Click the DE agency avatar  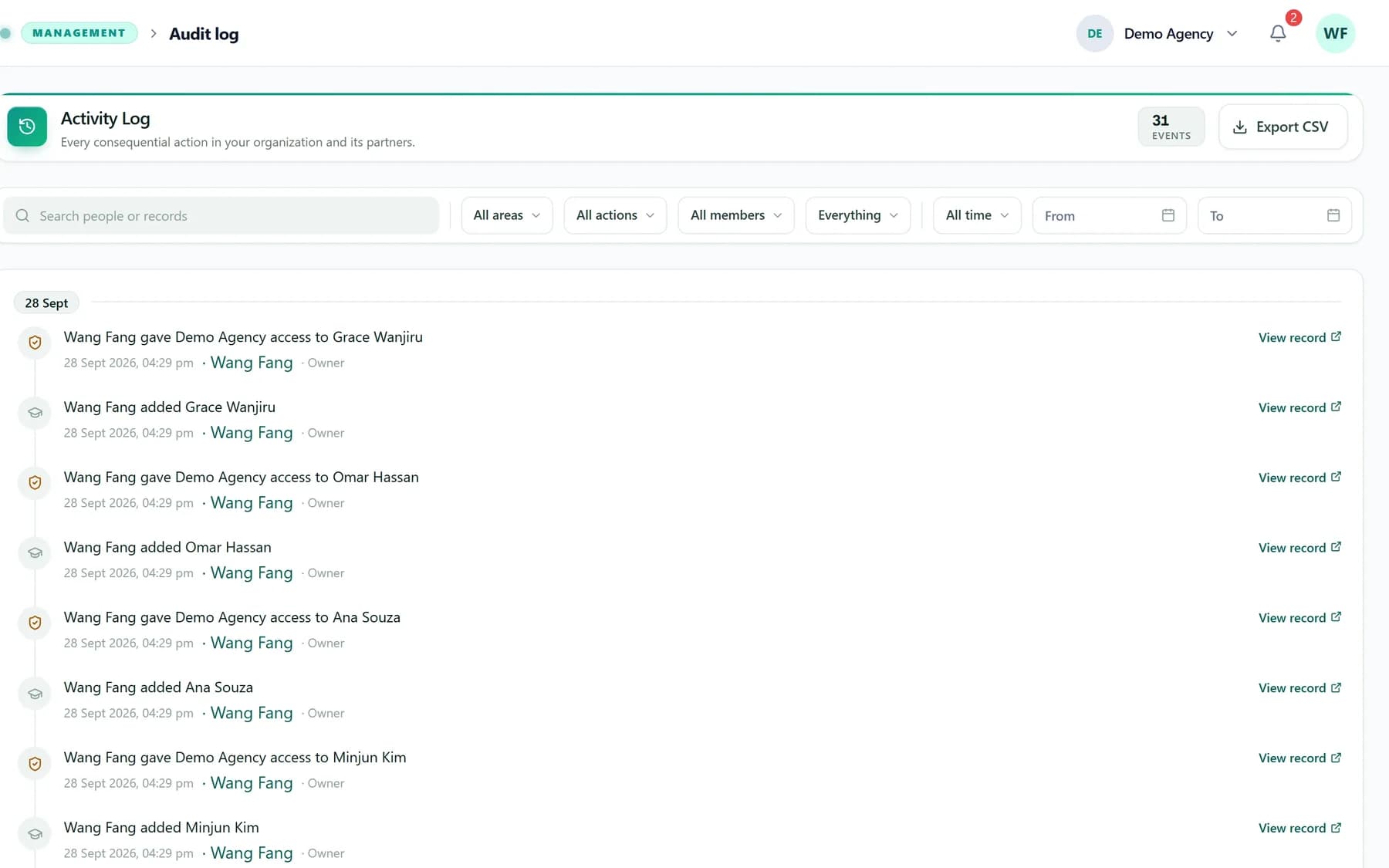[1094, 33]
